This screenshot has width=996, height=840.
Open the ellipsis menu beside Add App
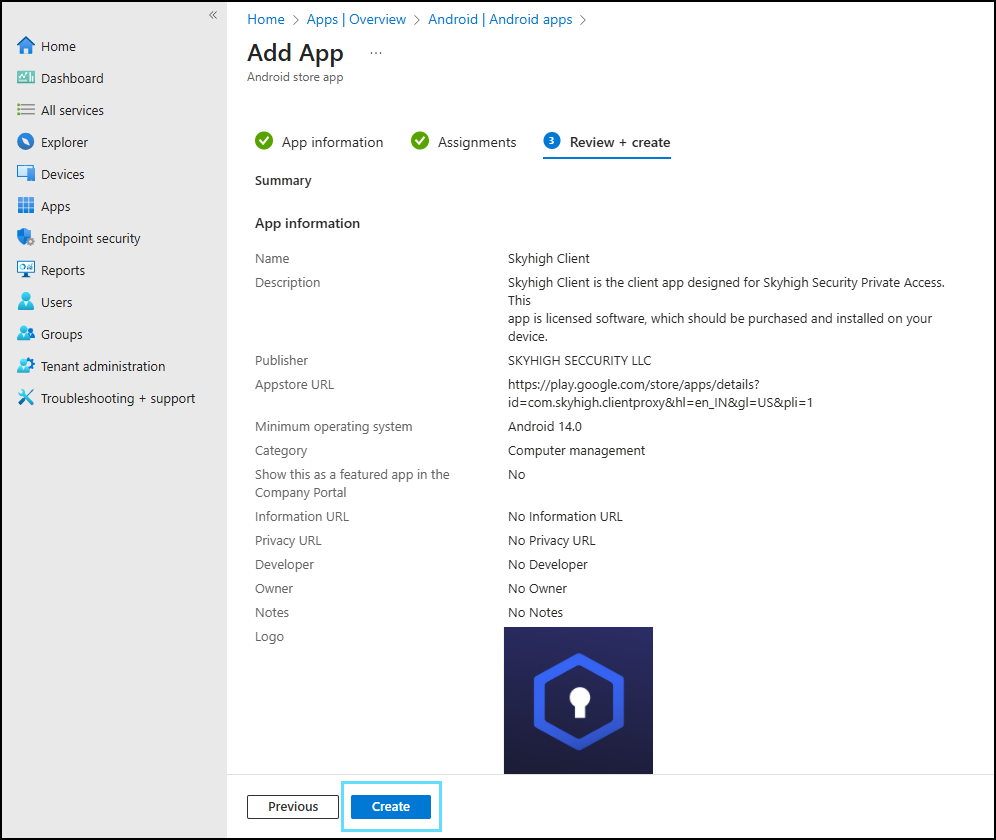tap(376, 53)
